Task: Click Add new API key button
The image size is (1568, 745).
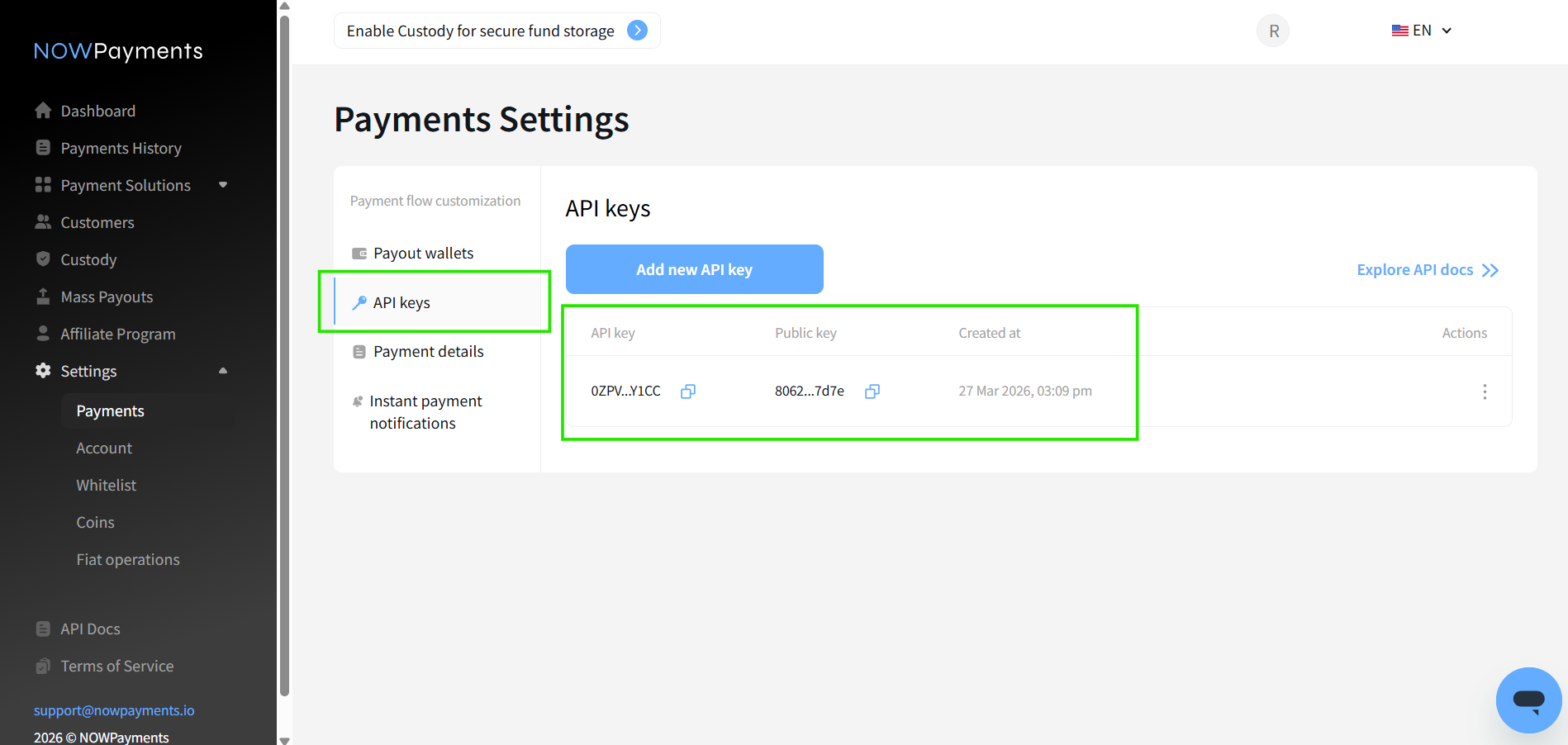Action: point(694,269)
